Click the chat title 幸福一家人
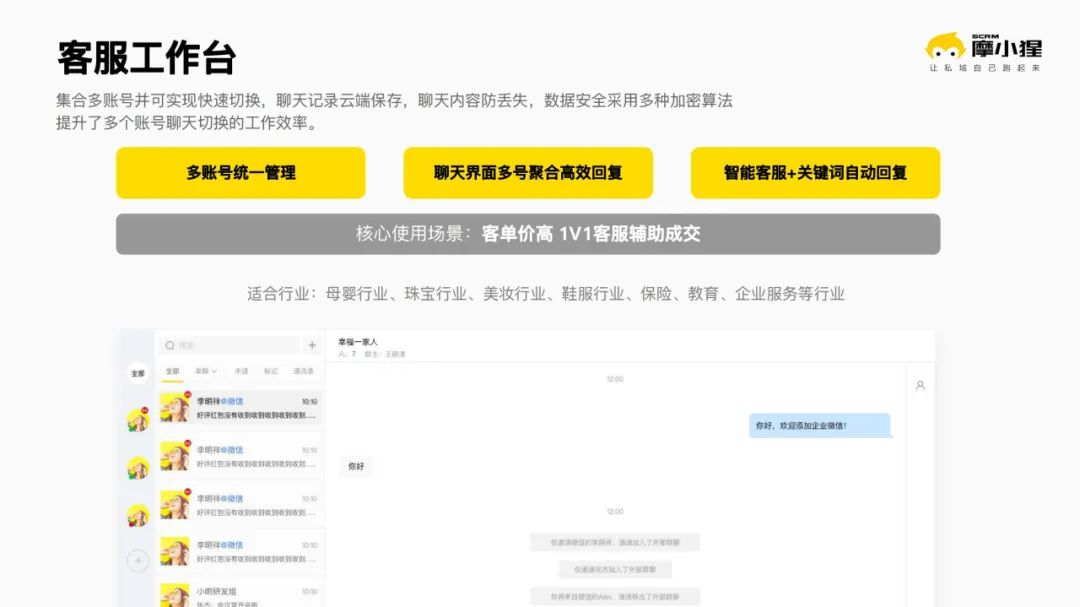Image resolution: width=1080 pixels, height=607 pixels. coord(357,342)
